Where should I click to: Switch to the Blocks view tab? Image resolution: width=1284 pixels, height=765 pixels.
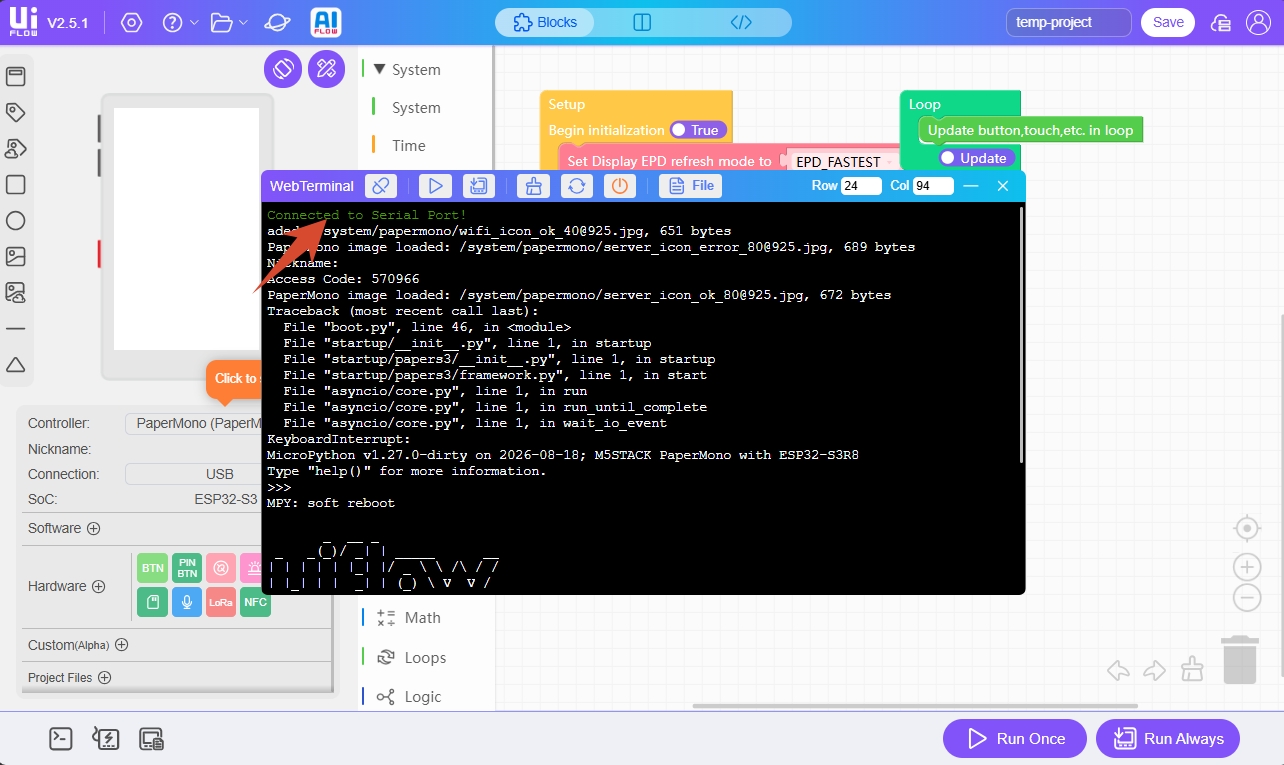[x=545, y=22]
